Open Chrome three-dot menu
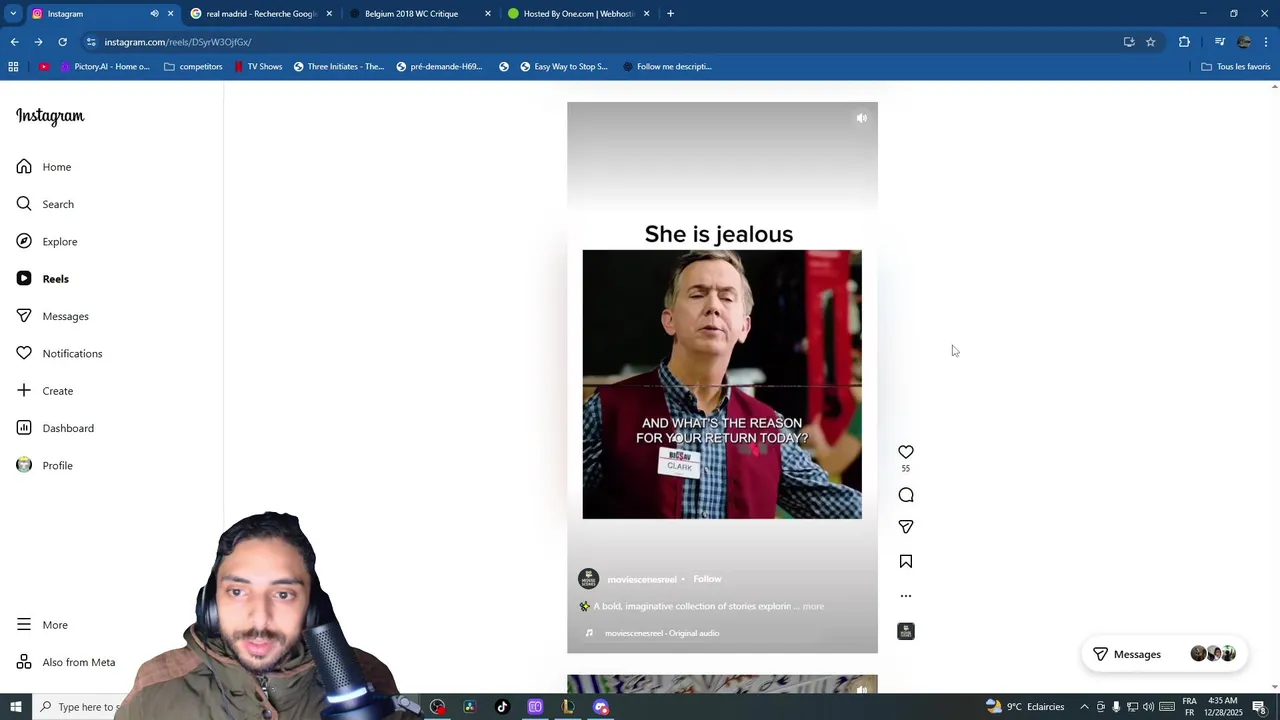The height and width of the screenshot is (720, 1280). tap(1266, 42)
